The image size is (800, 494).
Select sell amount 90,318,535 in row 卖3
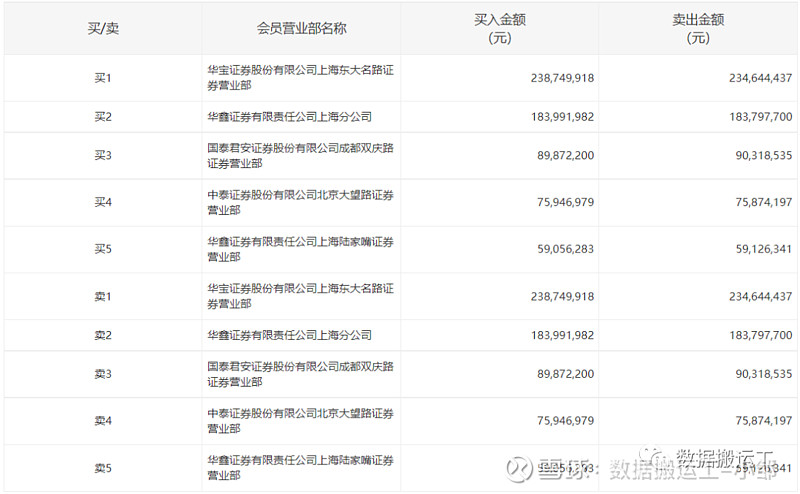pos(764,374)
